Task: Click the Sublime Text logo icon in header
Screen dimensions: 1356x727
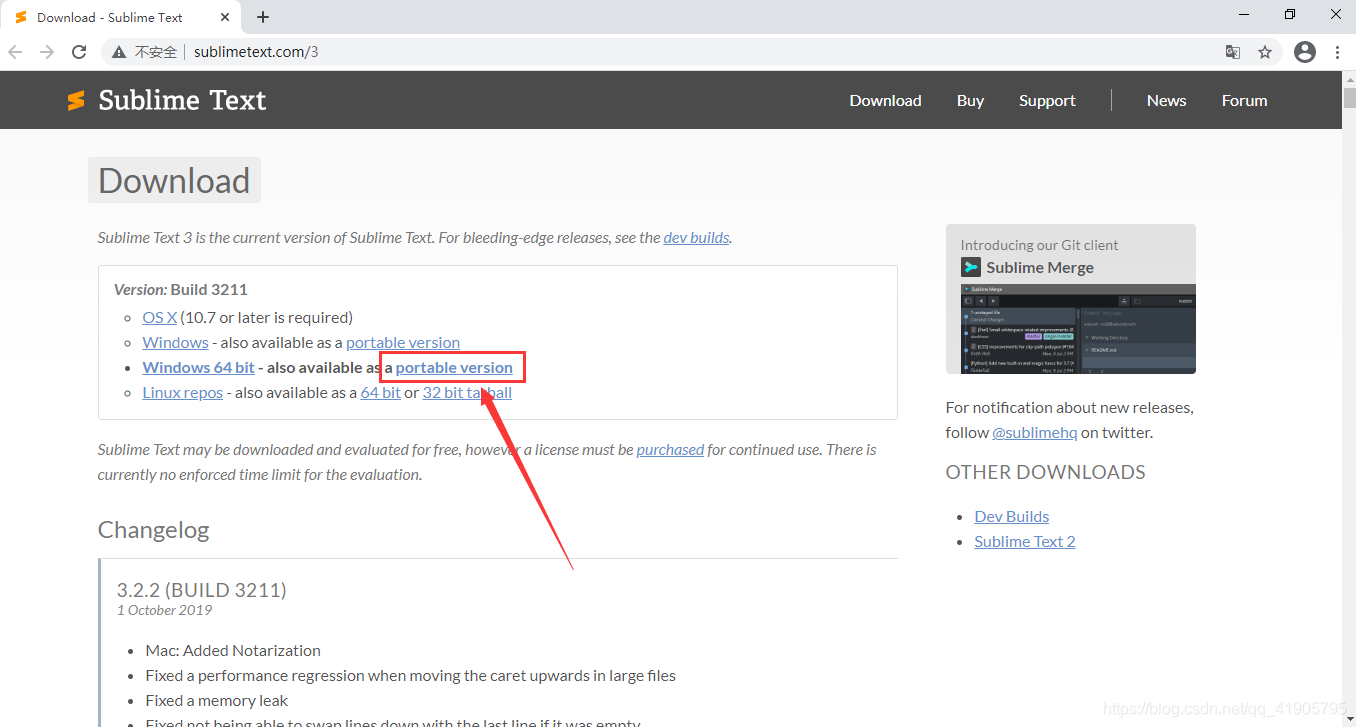Action: pyautogui.click(x=76, y=100)
